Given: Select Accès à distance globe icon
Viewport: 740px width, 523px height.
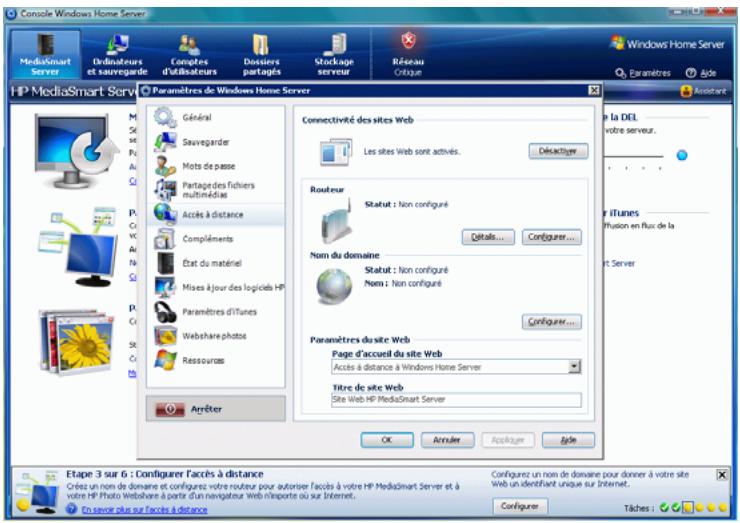Looking at the screenshot, I should click(165, 214).
